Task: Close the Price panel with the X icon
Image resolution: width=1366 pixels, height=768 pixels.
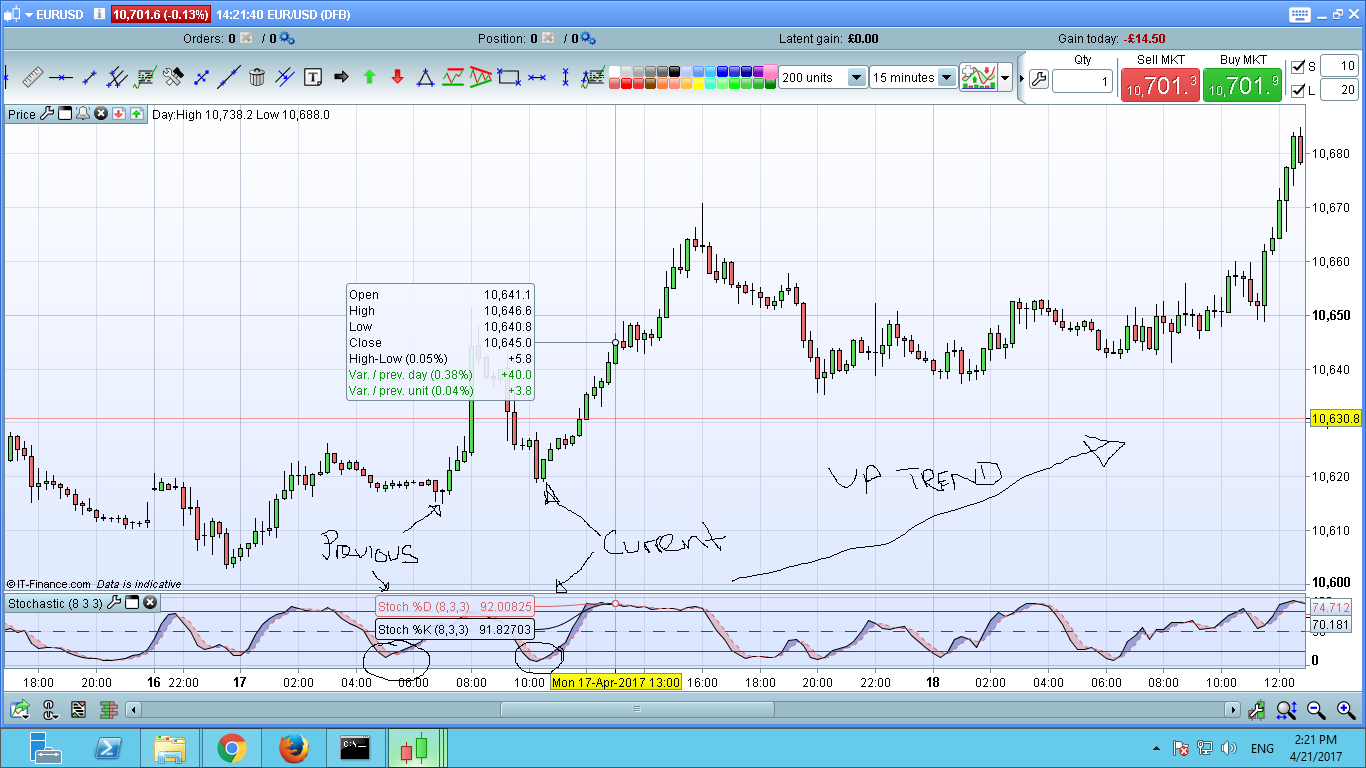Action: coord(101,114)
